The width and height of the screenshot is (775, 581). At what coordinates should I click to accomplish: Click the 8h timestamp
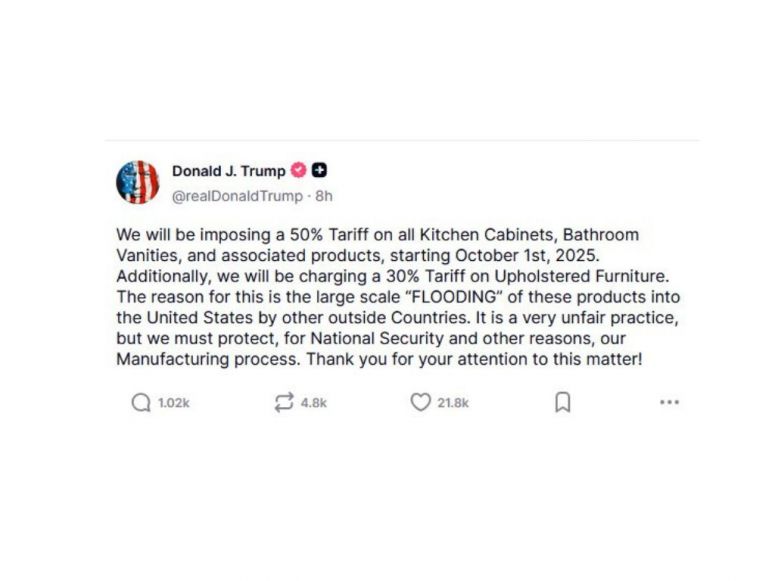tap(323, 195)
